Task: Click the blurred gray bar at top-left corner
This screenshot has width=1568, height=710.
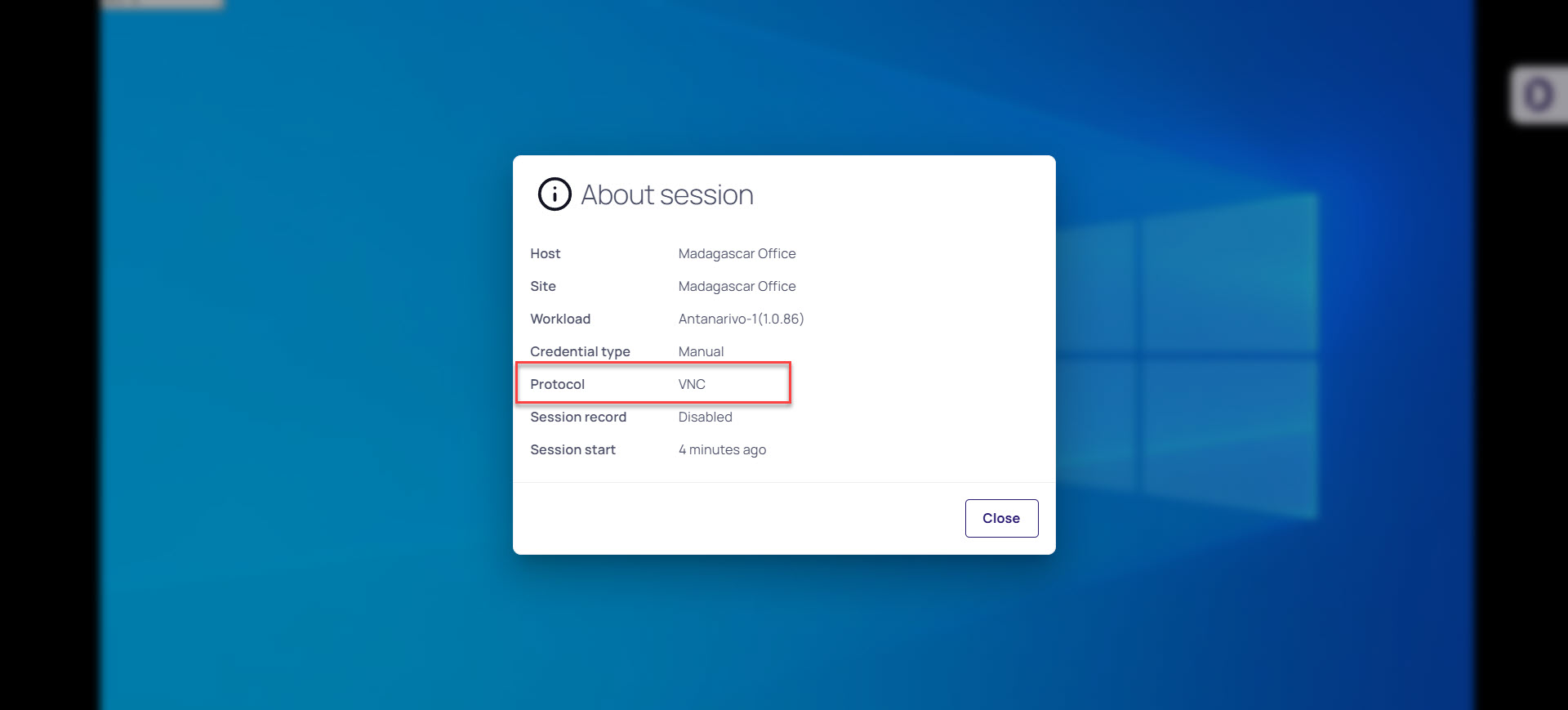Action: [162, 3]
